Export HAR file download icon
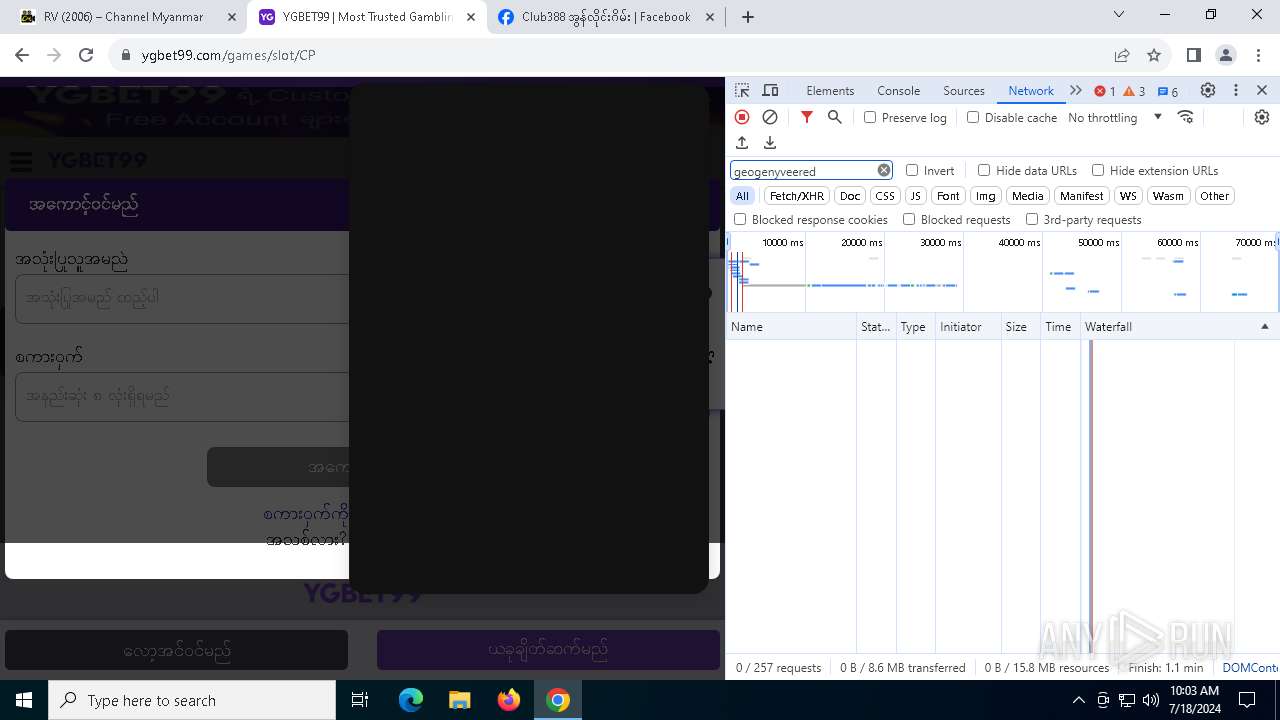 [x=770, y=143]
